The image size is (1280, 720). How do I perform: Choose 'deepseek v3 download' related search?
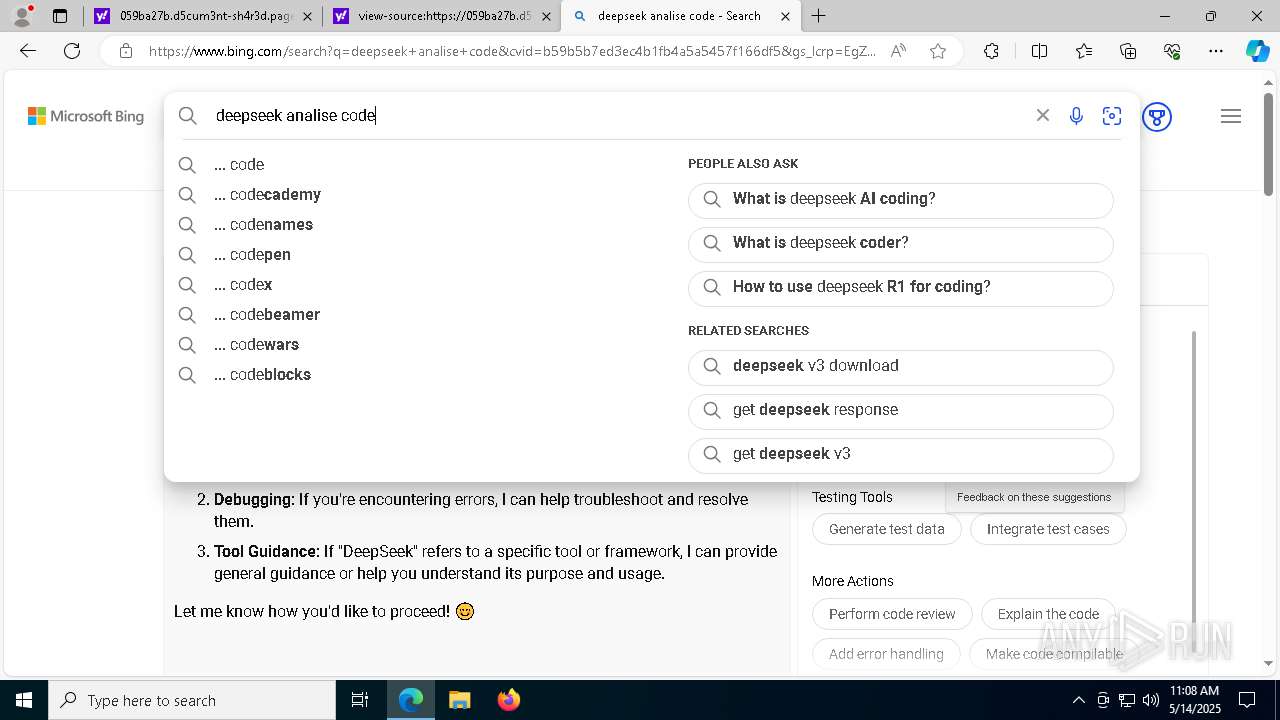click(901, 366)
